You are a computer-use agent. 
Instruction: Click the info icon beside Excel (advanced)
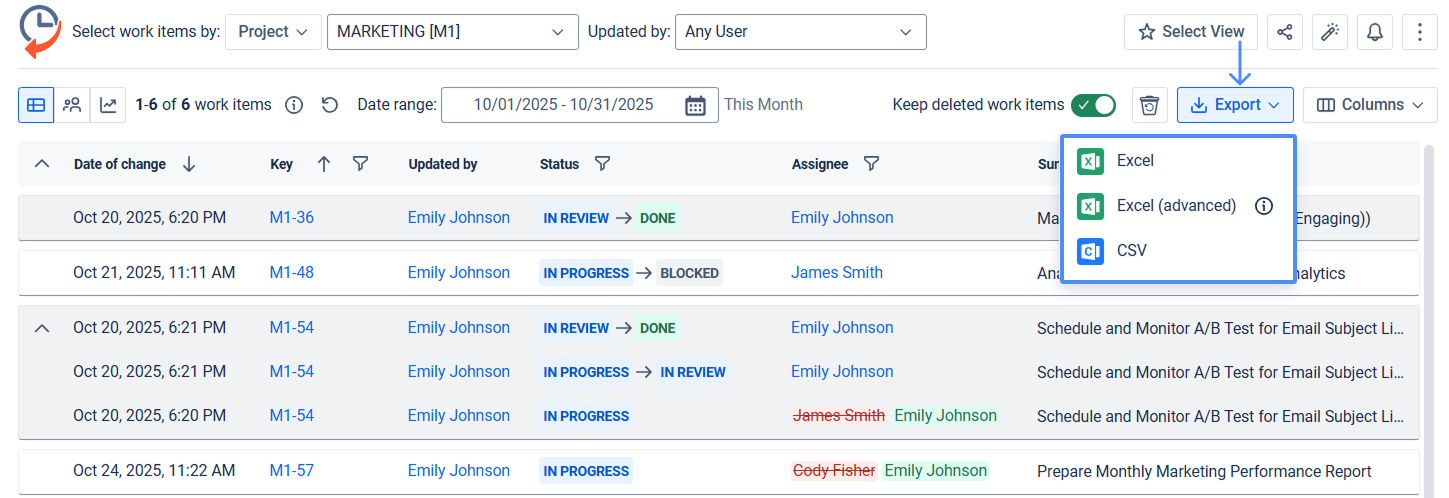[1264, 206]
